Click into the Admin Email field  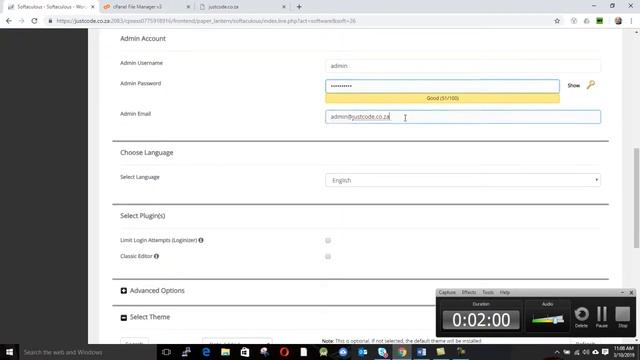coord(463,117)
